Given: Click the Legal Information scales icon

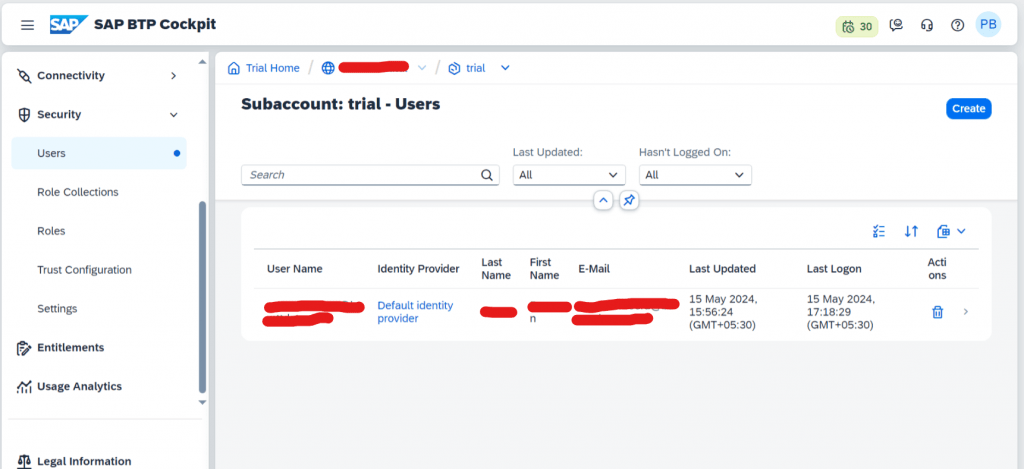Looking at the screenshot, I should tap(24, 462).
